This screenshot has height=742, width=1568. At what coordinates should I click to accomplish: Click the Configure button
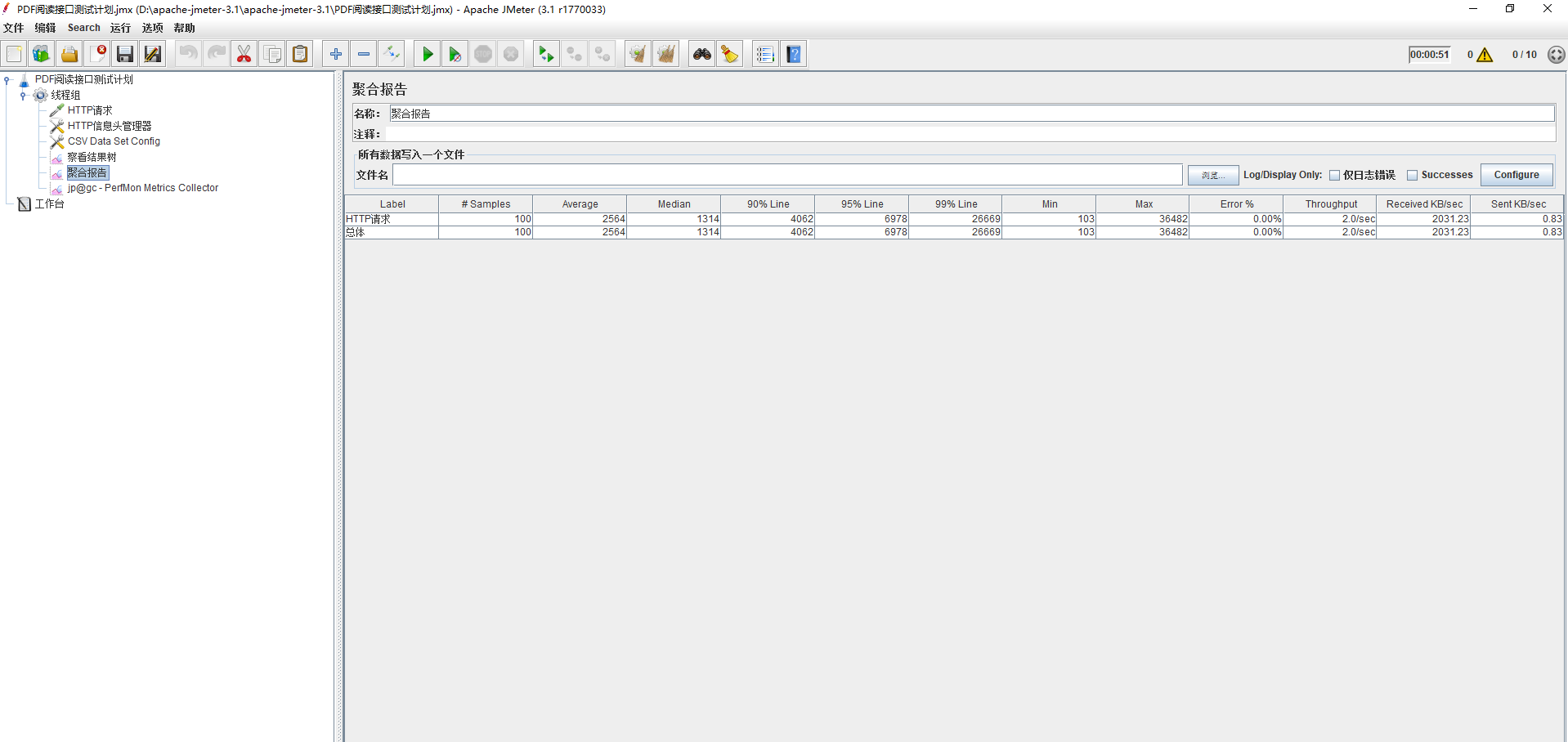point(1516,175)
